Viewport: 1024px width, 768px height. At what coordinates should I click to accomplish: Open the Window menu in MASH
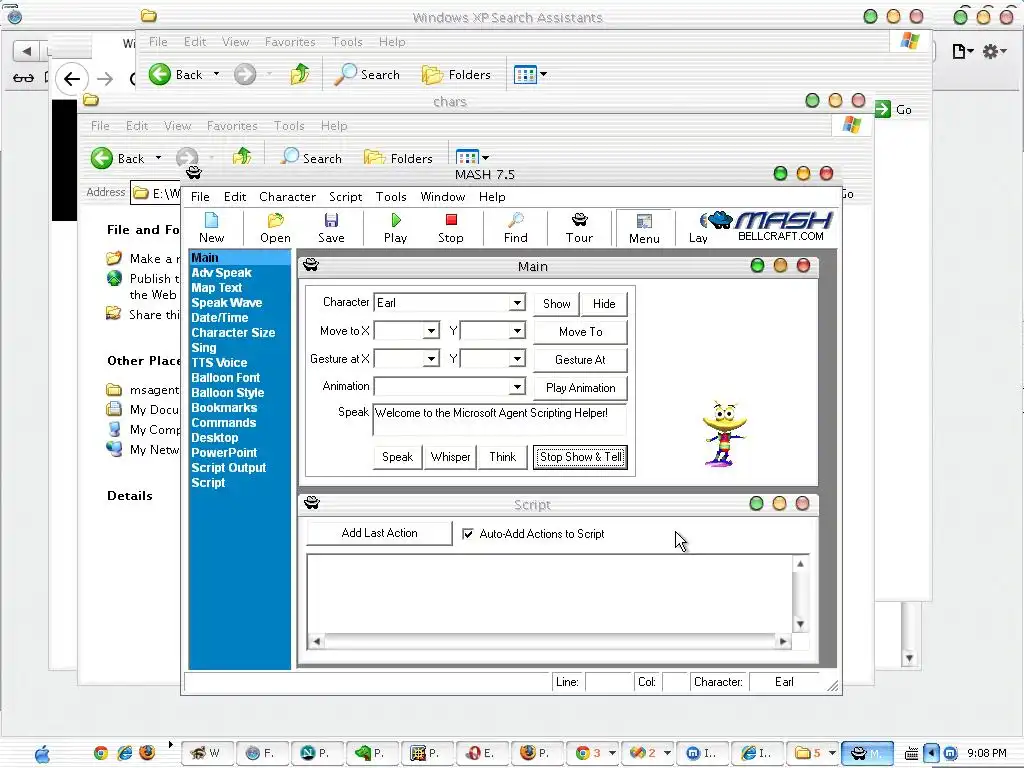443,197
